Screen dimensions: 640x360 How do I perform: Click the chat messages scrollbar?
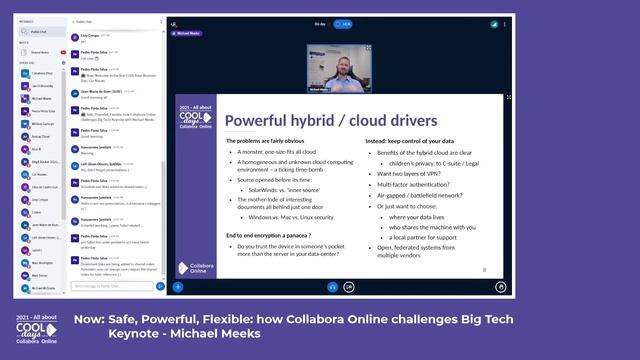pyautogui.click(x=164, y=218)
